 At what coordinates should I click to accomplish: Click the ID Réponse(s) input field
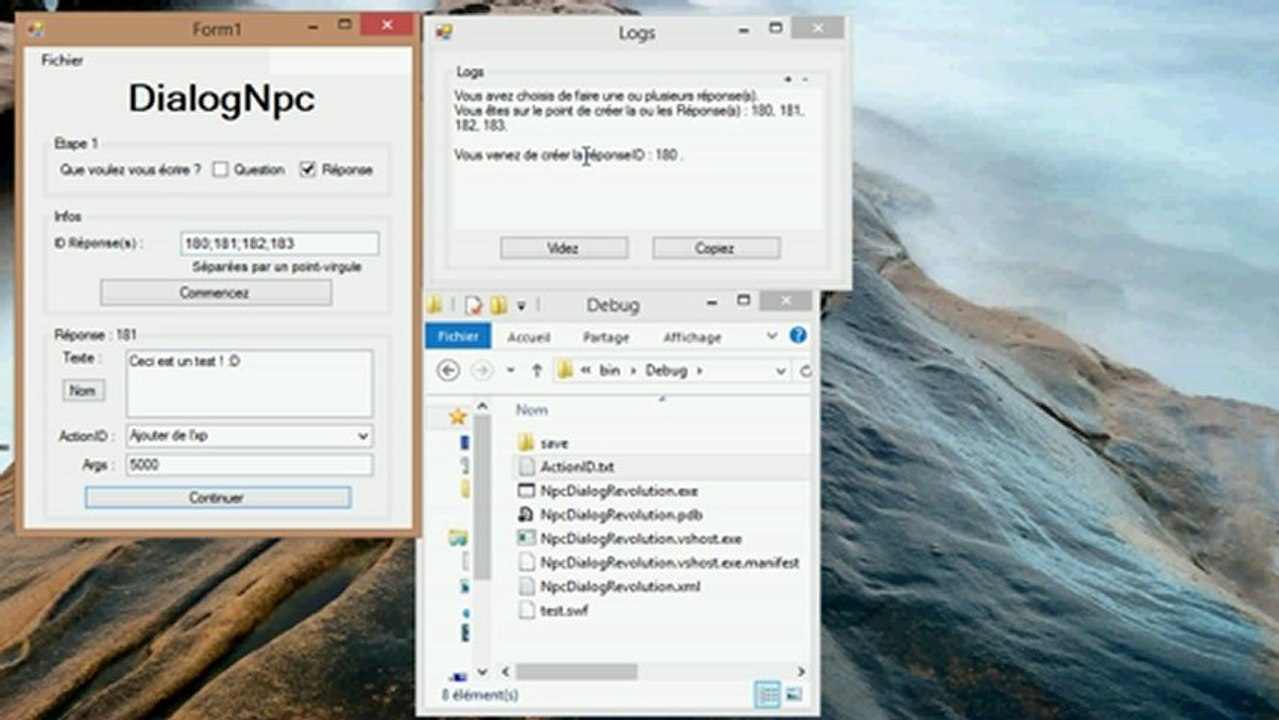(x=280, y=243)
